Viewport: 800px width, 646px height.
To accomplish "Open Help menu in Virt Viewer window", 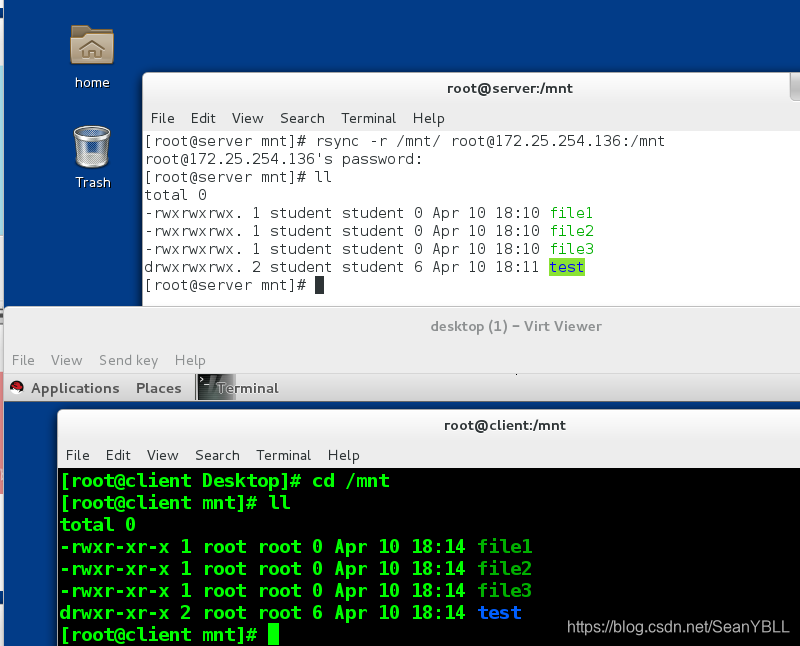I will tap(190, 360).
